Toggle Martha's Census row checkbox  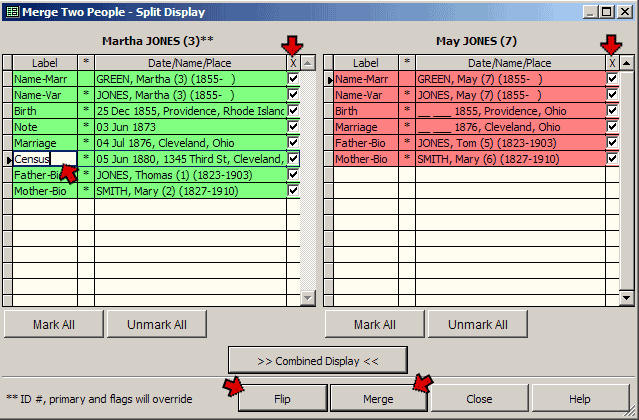[x=293, y=158]
